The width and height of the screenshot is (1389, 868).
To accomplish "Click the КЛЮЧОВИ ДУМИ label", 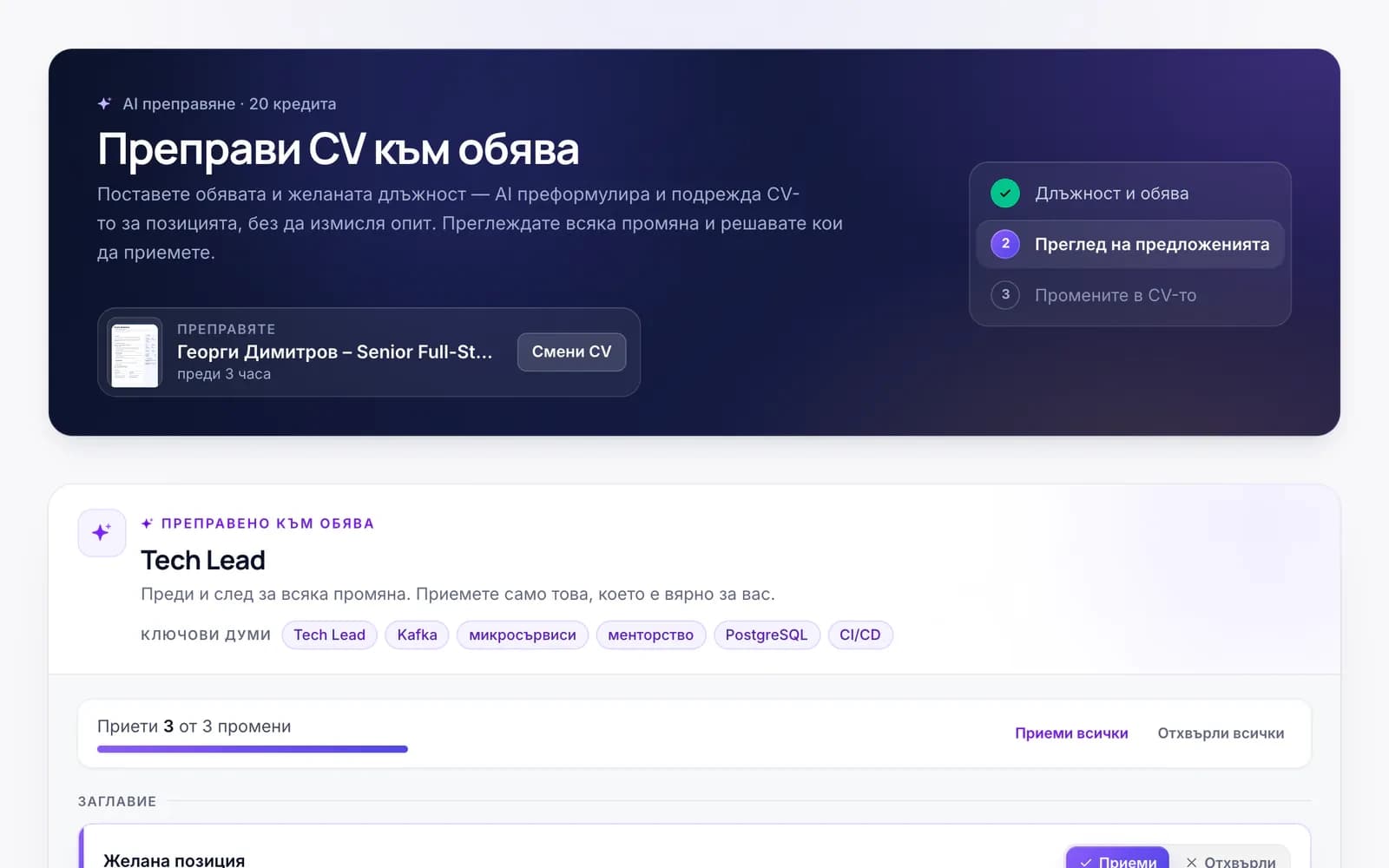I will click(206, 635).
